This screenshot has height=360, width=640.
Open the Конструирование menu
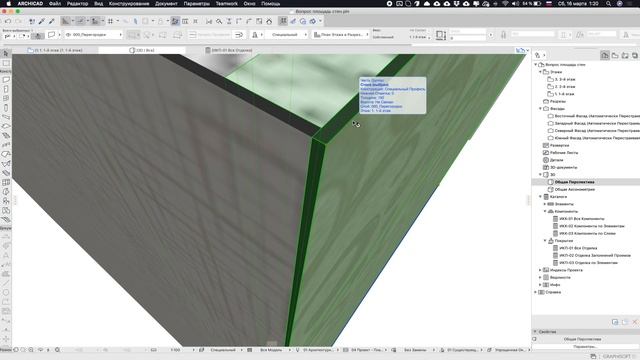(129, 3)
